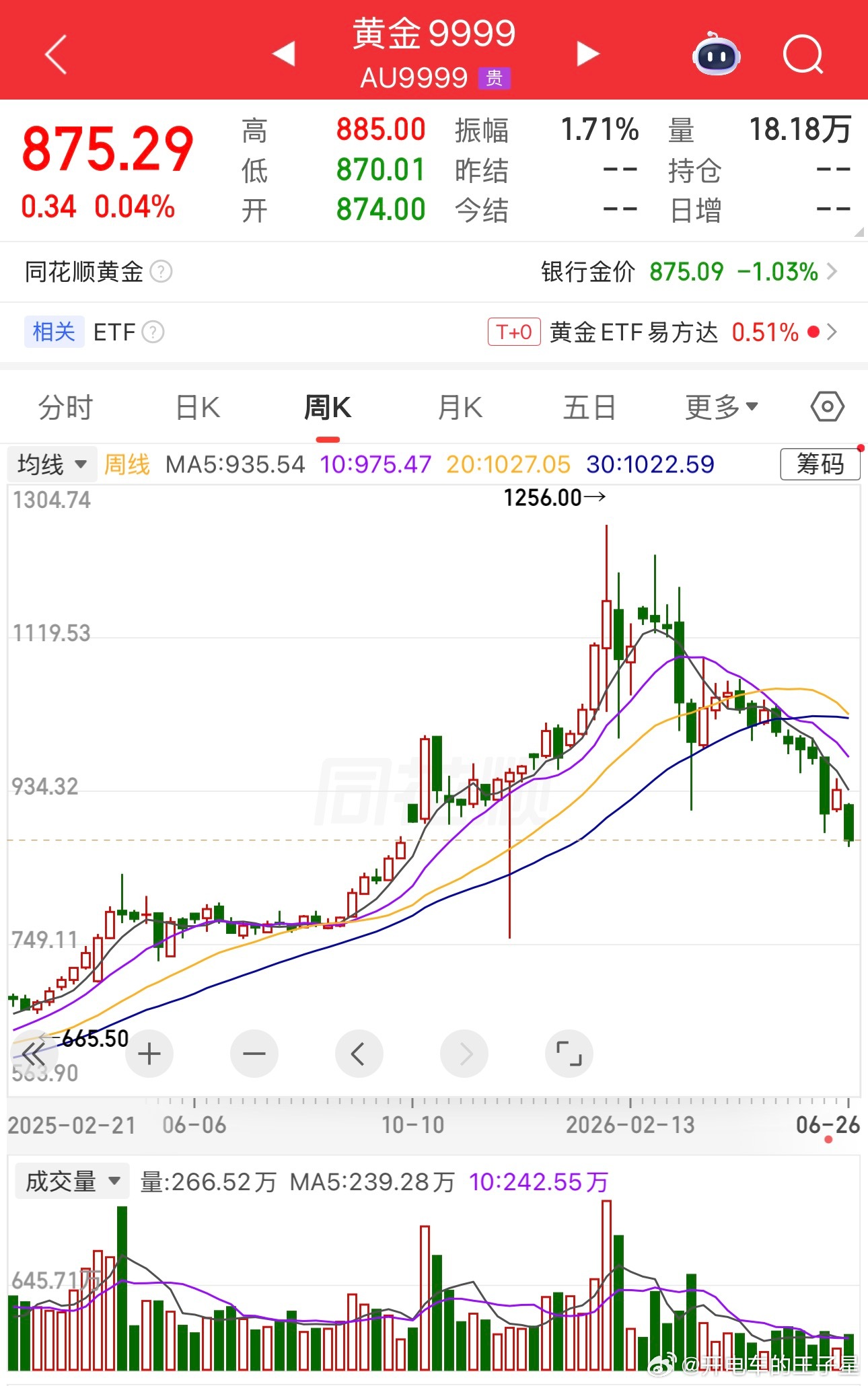Open the 均线 indicator dropdown

click(52, 464)
